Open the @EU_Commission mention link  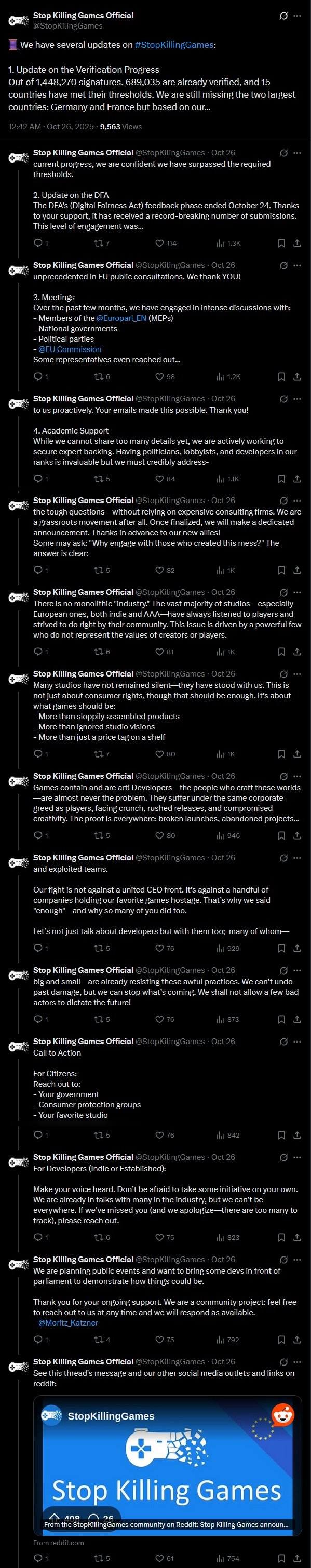(70, 349)
